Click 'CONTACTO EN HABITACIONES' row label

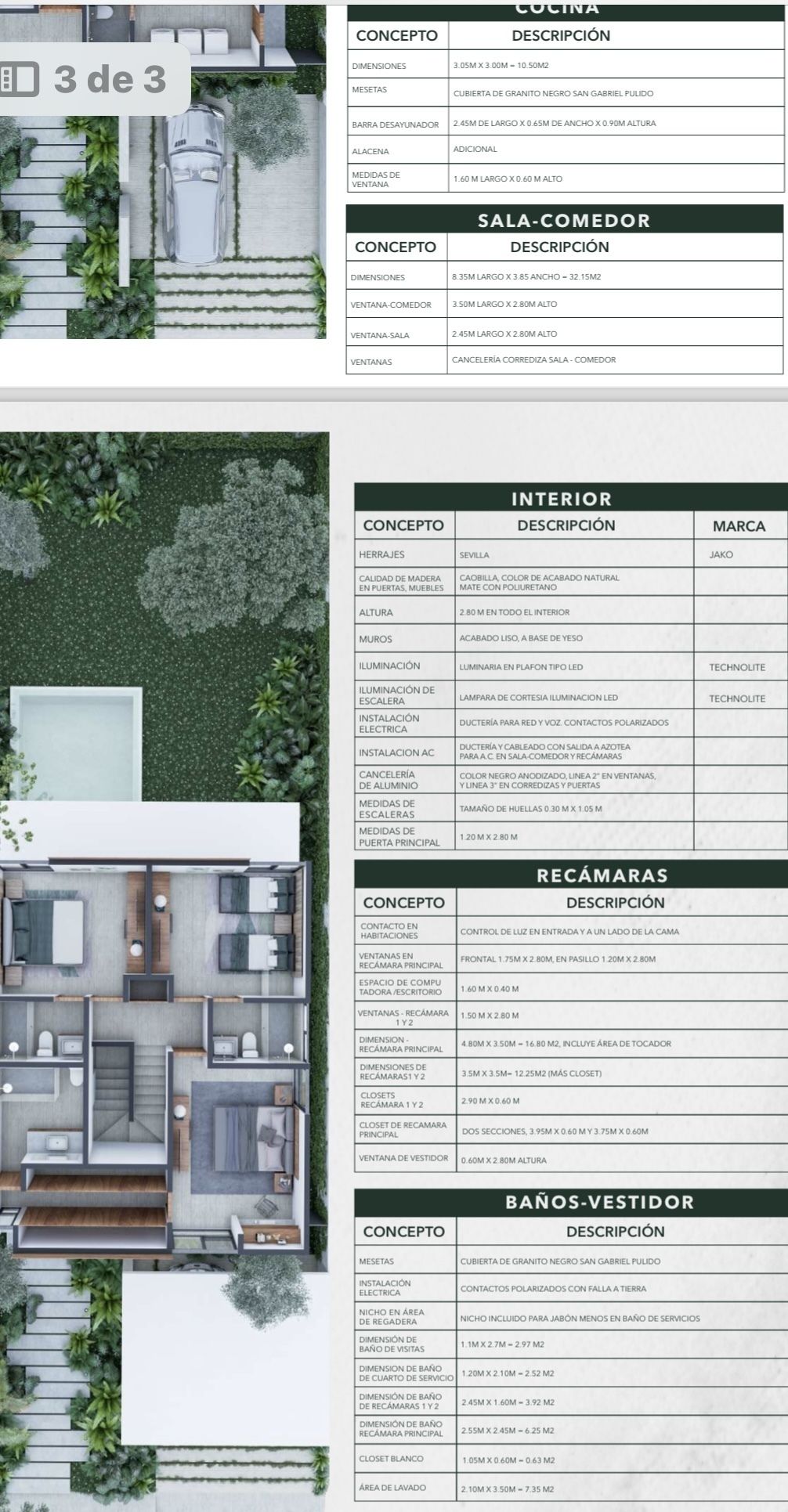tap(389, 931)
